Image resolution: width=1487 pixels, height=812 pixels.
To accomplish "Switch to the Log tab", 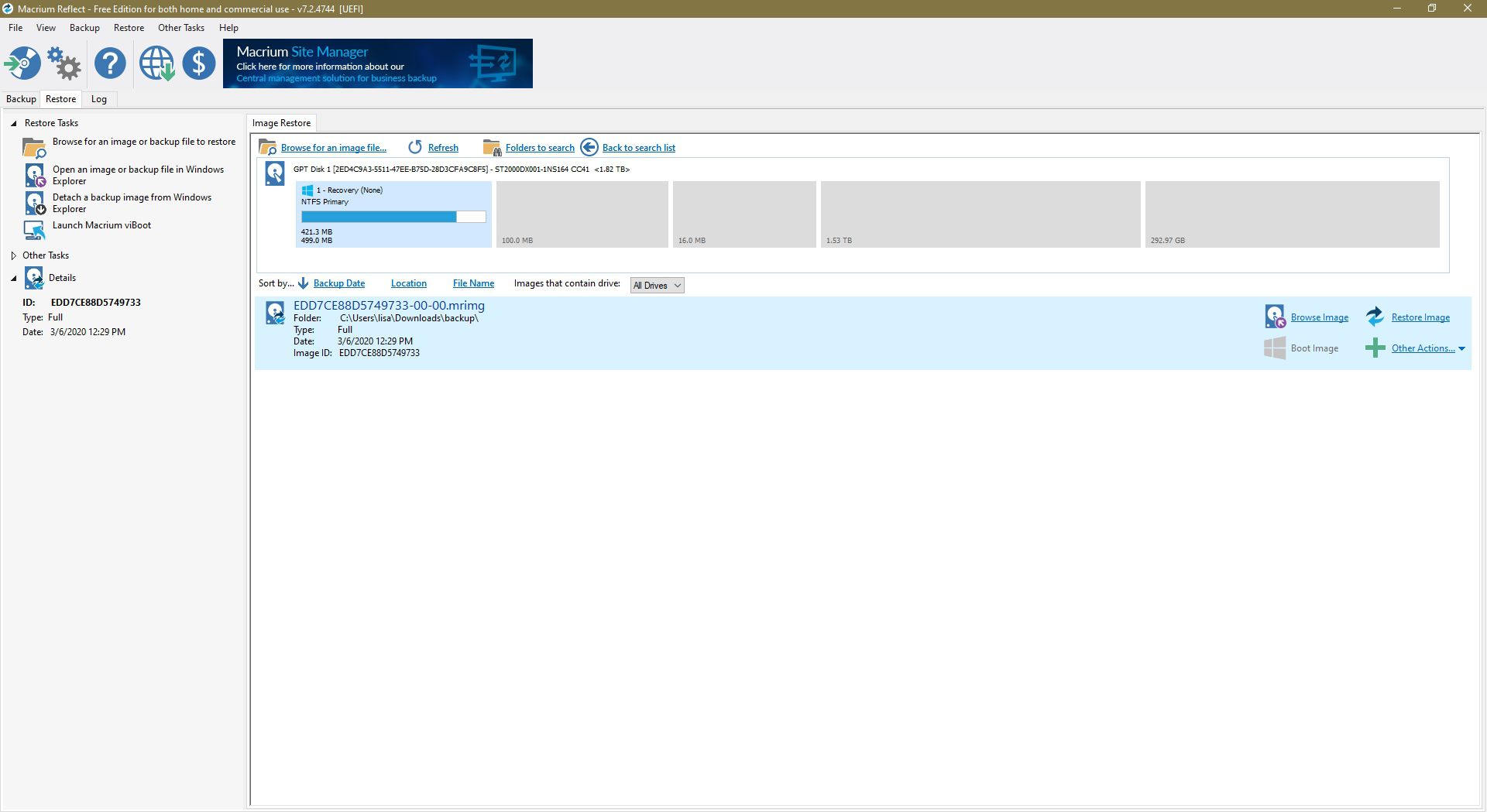I will coord(98,99).
